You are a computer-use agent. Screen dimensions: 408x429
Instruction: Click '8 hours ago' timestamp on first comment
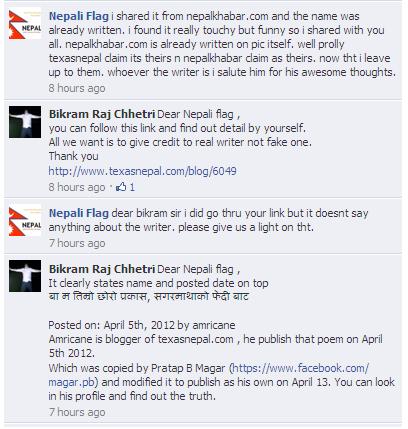point(77,88)
